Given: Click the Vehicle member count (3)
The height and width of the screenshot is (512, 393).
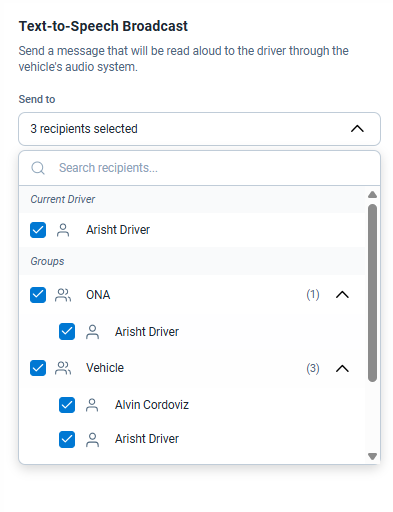Looking at the screenshot, I should pos(313,368).
